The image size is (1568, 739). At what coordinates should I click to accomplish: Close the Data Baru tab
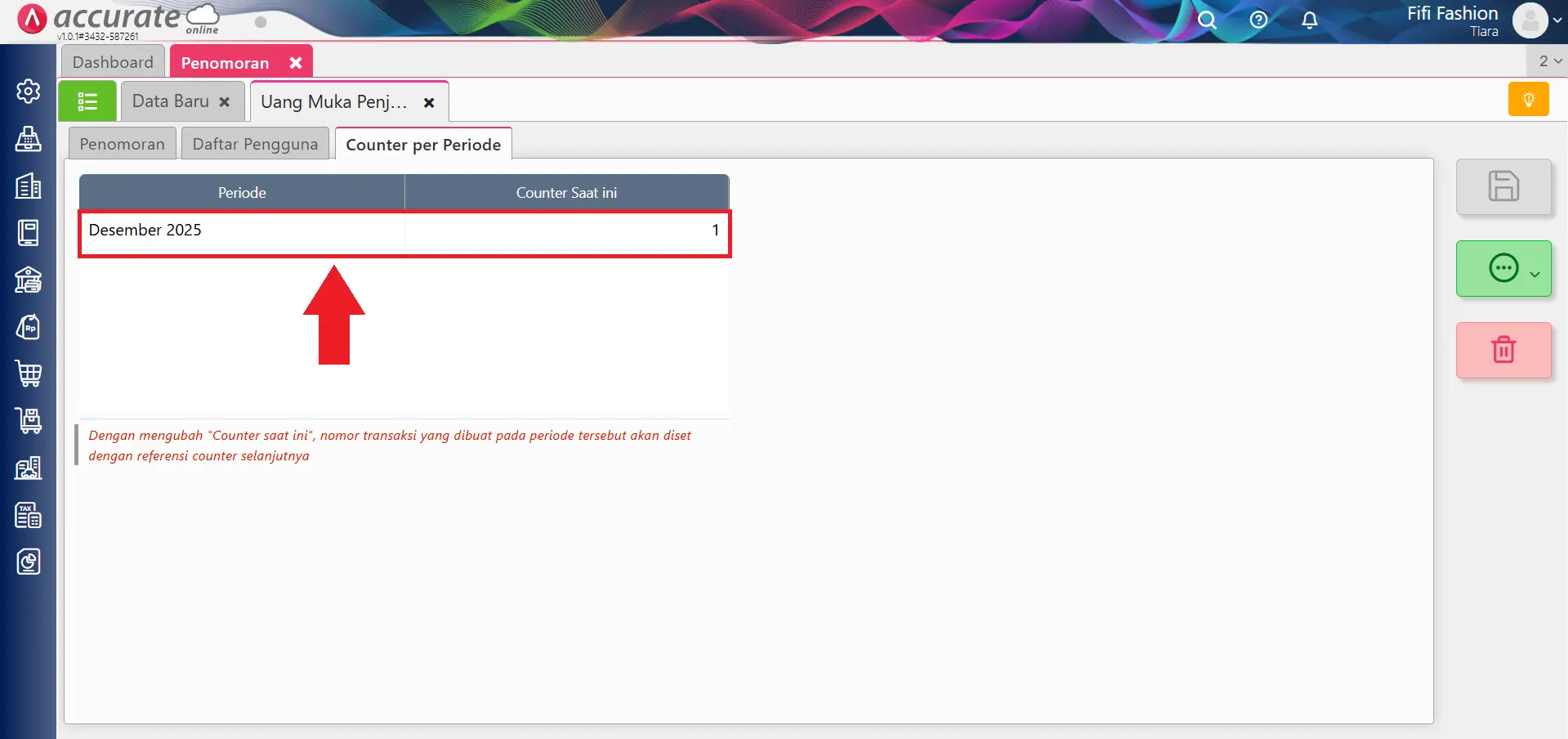click(225, 102)
